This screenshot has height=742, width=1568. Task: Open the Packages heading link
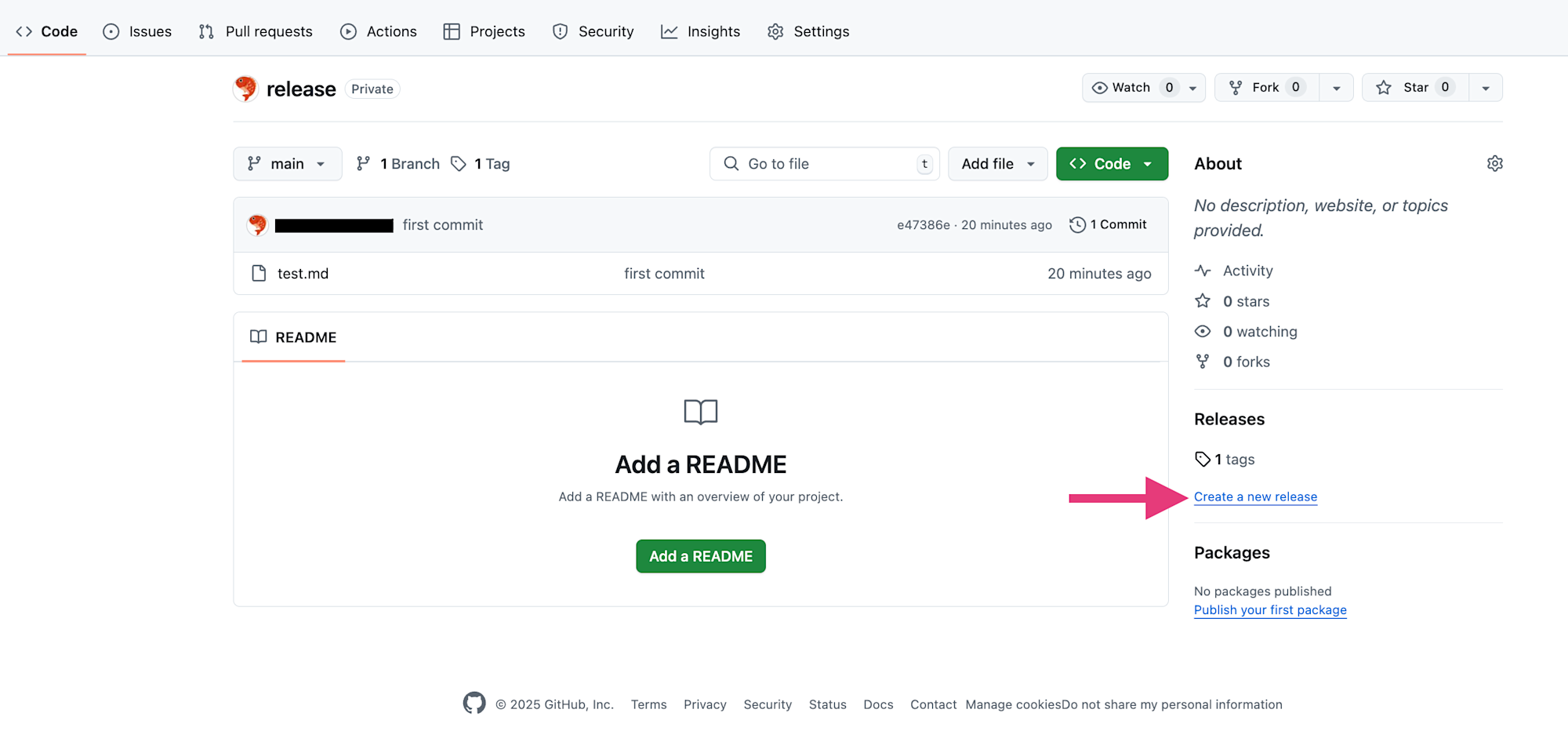point(1232,553)
